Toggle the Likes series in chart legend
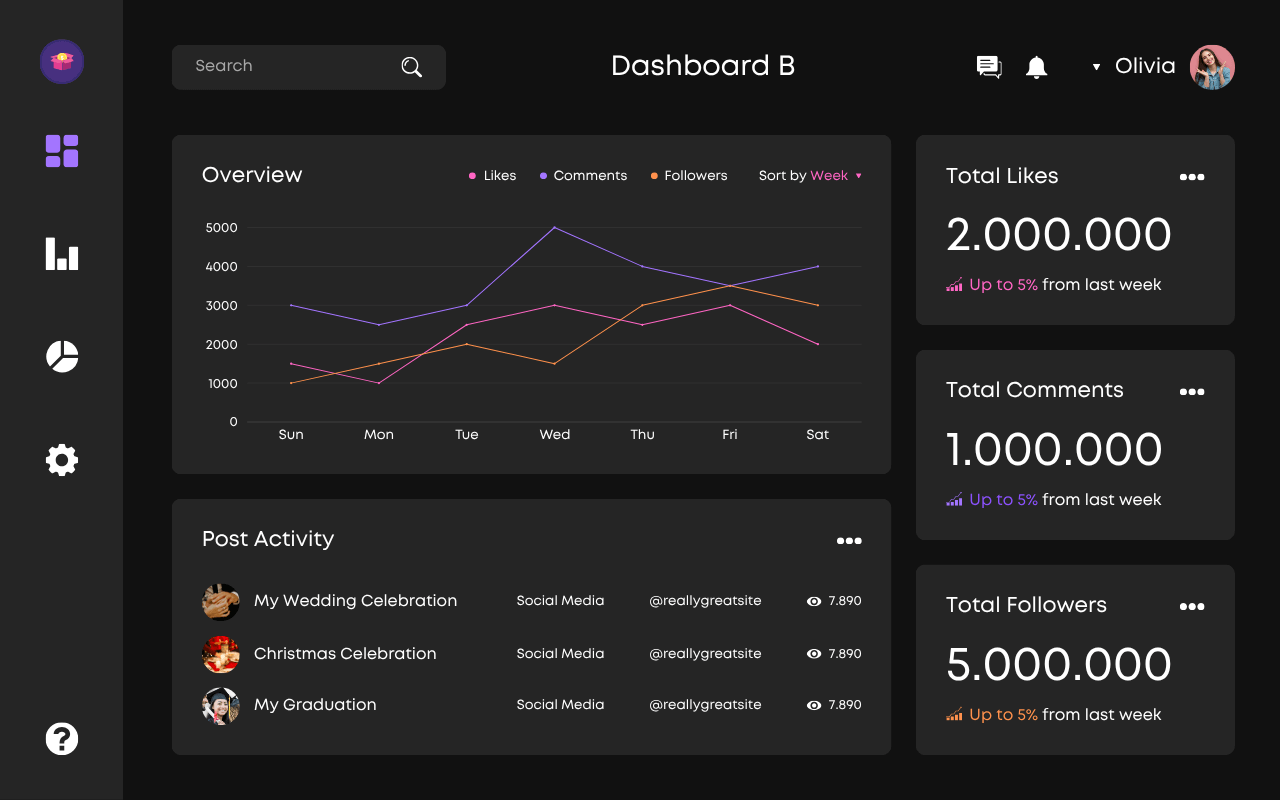Viewport: 1280px width, 800px height. coord(492,176)
